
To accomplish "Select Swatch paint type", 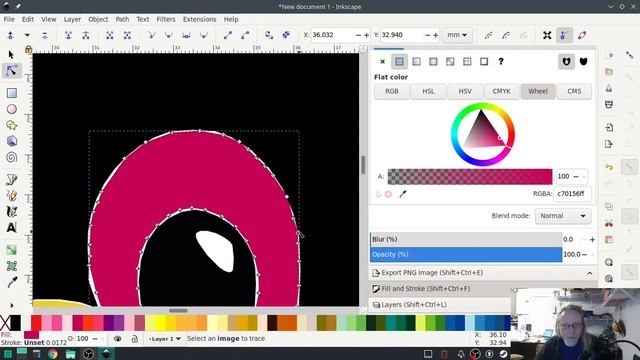I will pyautogui.click(x=484, y=62).
